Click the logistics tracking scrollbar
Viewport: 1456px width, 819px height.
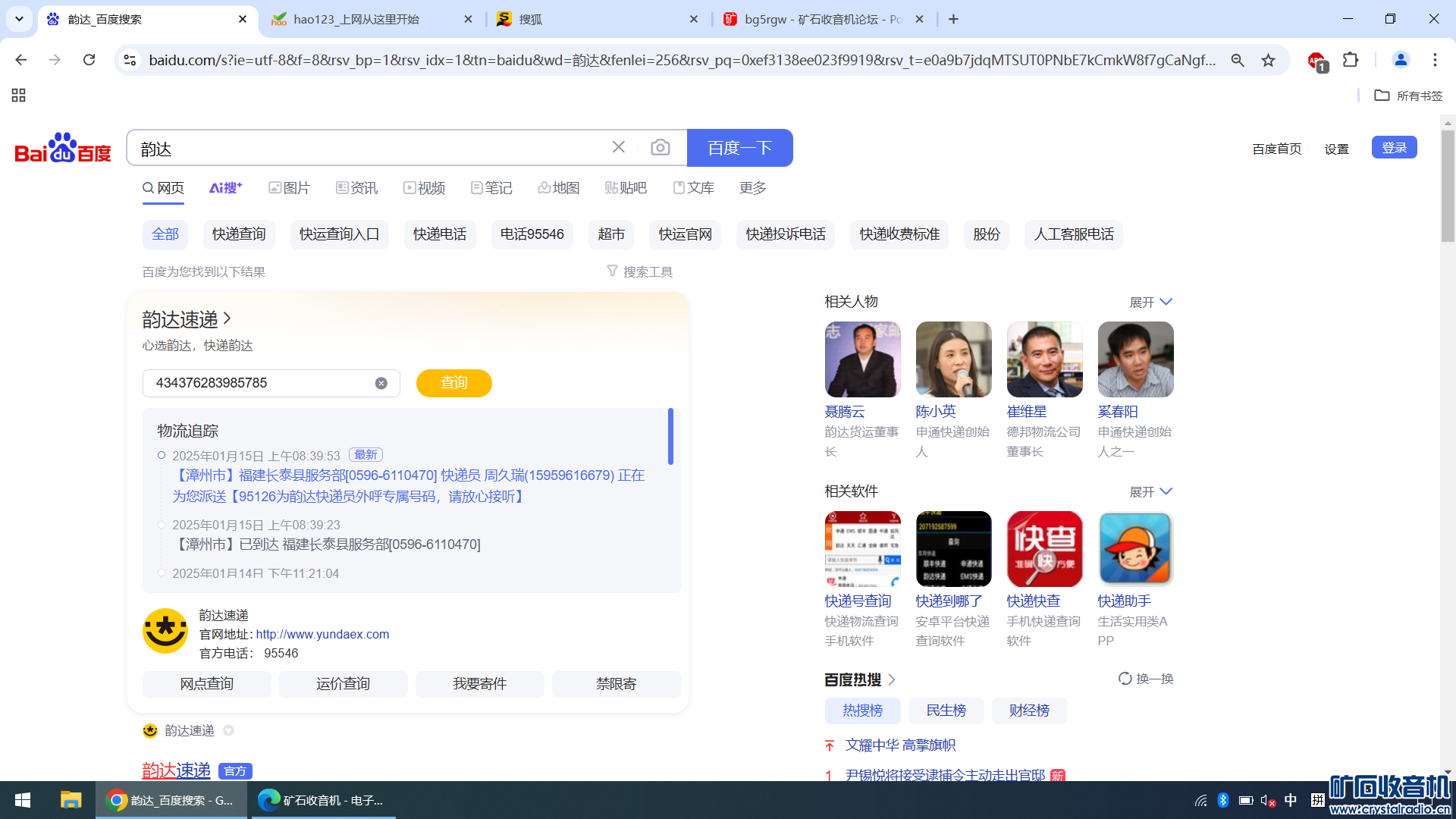[670, 437]
